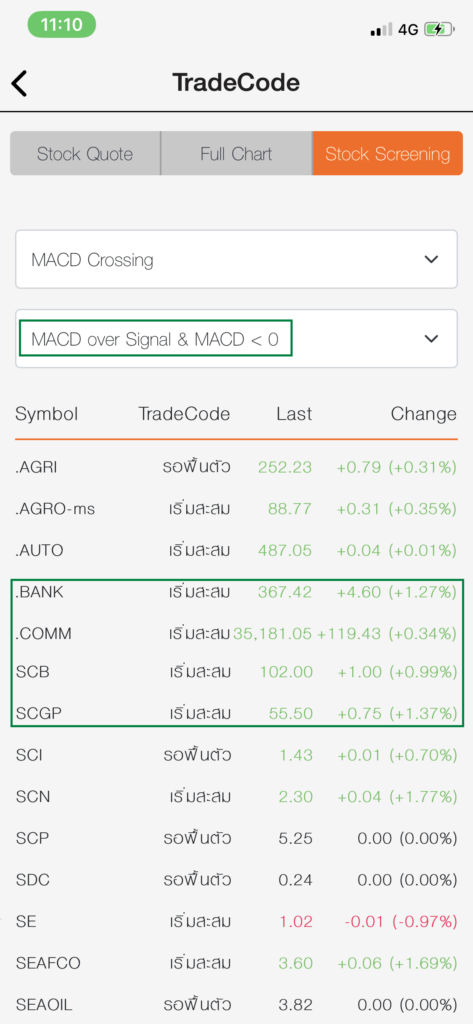Image resolution: width=473 pixels, height=1024 pixels.
Task: Open the .COMM index row
Action: click(236, 633)
